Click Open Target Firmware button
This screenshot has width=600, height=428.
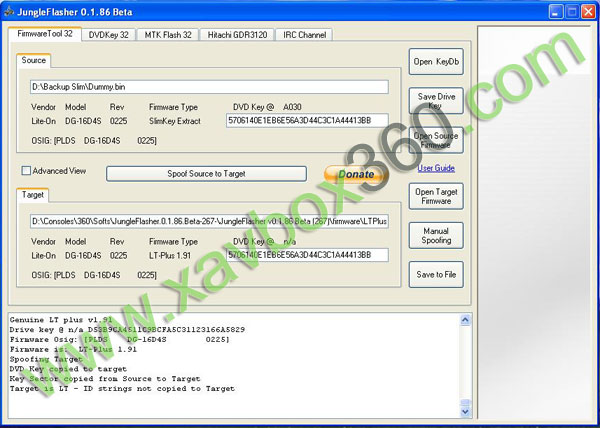(x=436, y=196)
